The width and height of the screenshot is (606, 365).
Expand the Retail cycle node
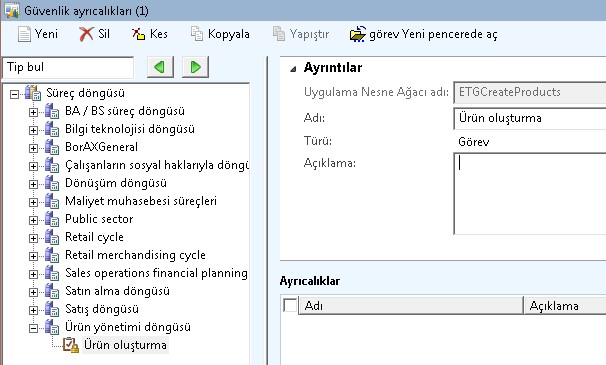(x=33, y=238)
